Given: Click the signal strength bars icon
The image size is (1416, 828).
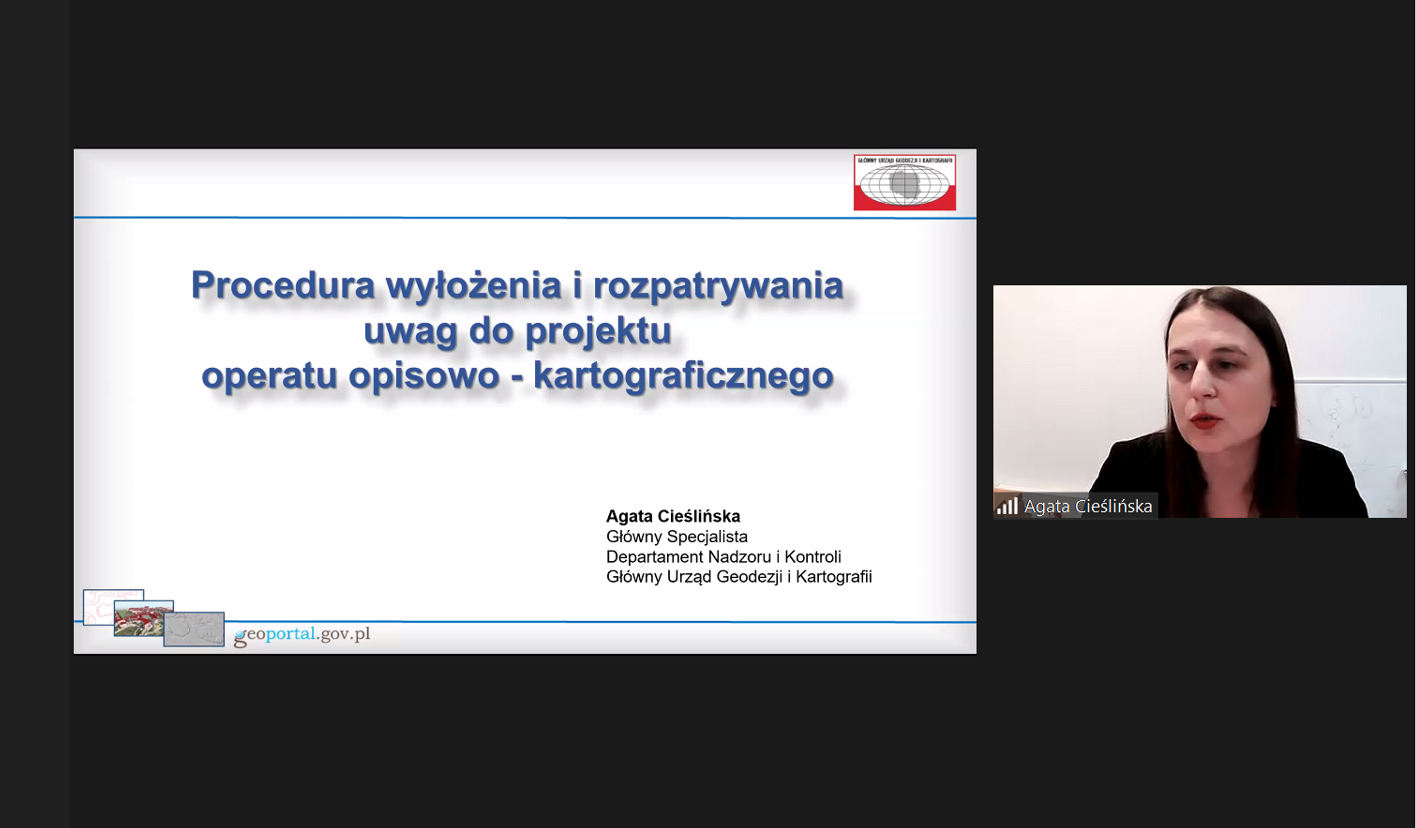Looking at the screenshot, I should pos(1006,506).
